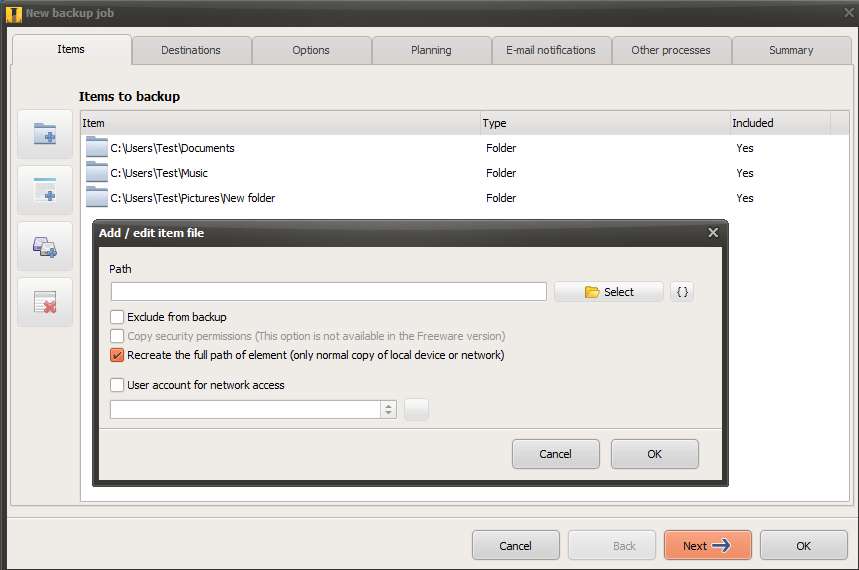This screenshot has height=570, width=859.
Task: Click folder icon of New folder row
Action: coord(97,197)
